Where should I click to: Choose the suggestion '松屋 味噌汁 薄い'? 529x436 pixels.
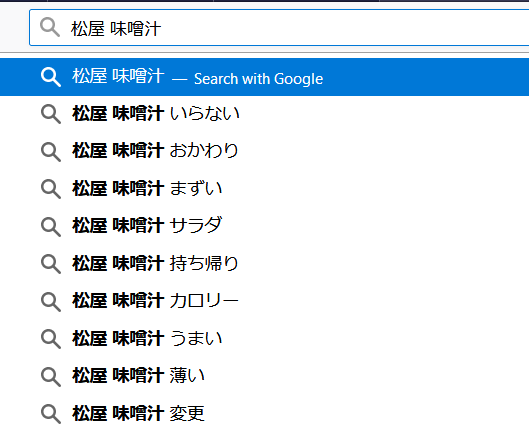coord(264,376)
